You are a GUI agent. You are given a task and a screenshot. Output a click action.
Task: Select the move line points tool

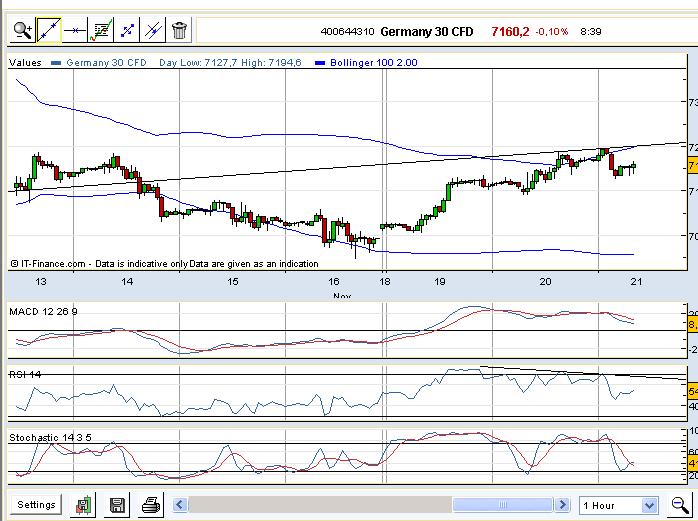point(127,30)
